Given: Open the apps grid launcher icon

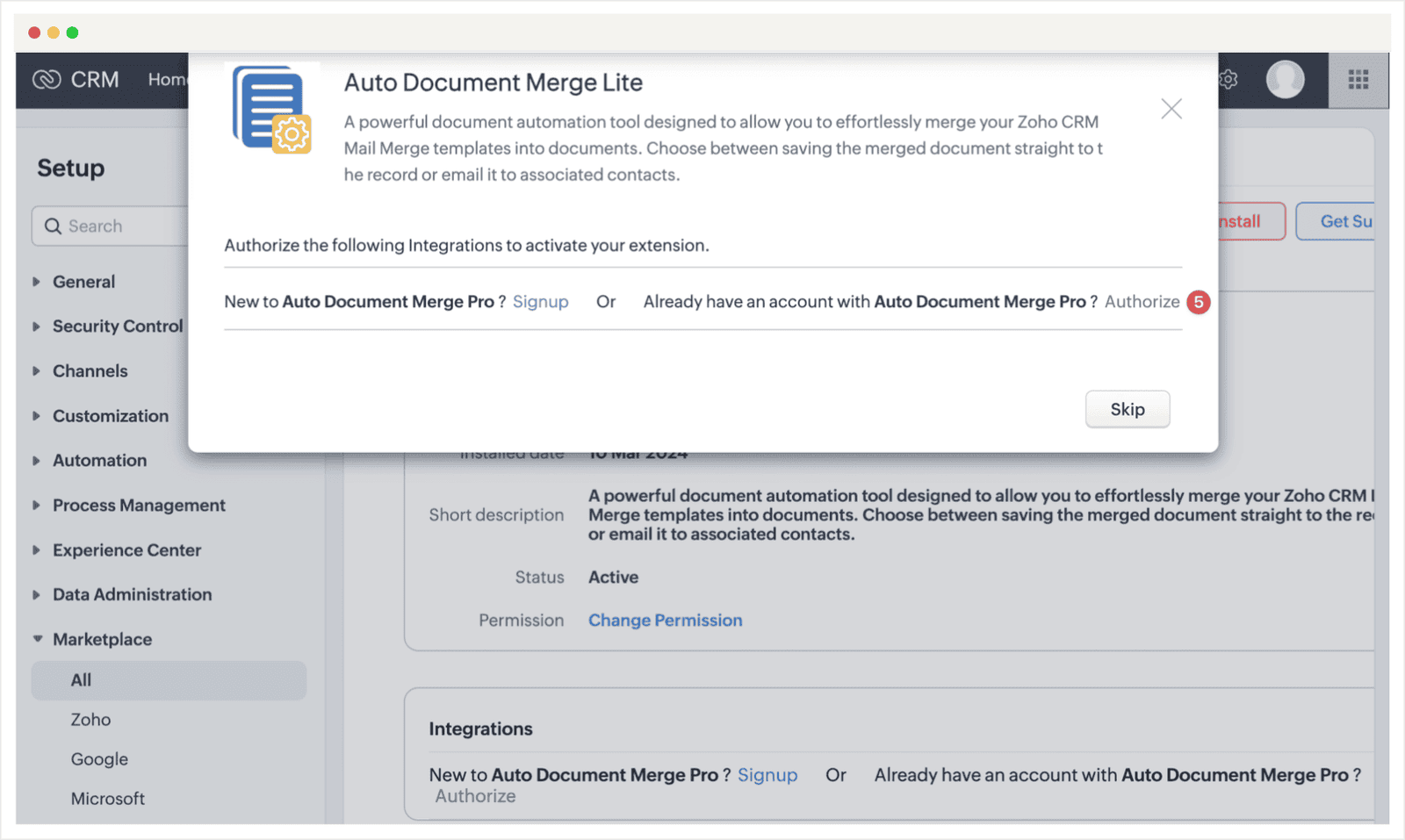Looking at the screenshot, I should click(1358, 80).
